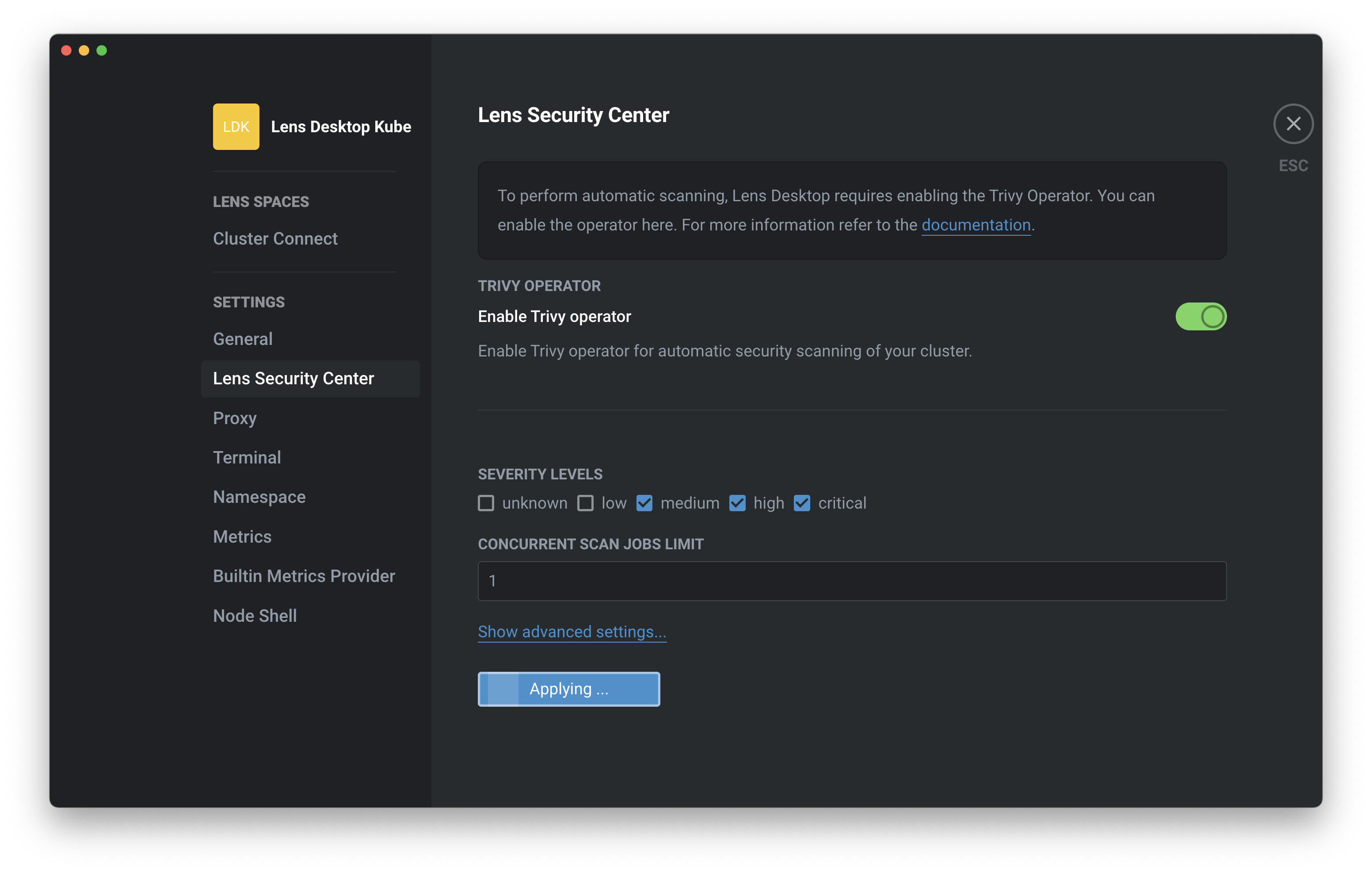Select Builtin Metrics Provider
The image size is (1372, 873).
[304, 576]
